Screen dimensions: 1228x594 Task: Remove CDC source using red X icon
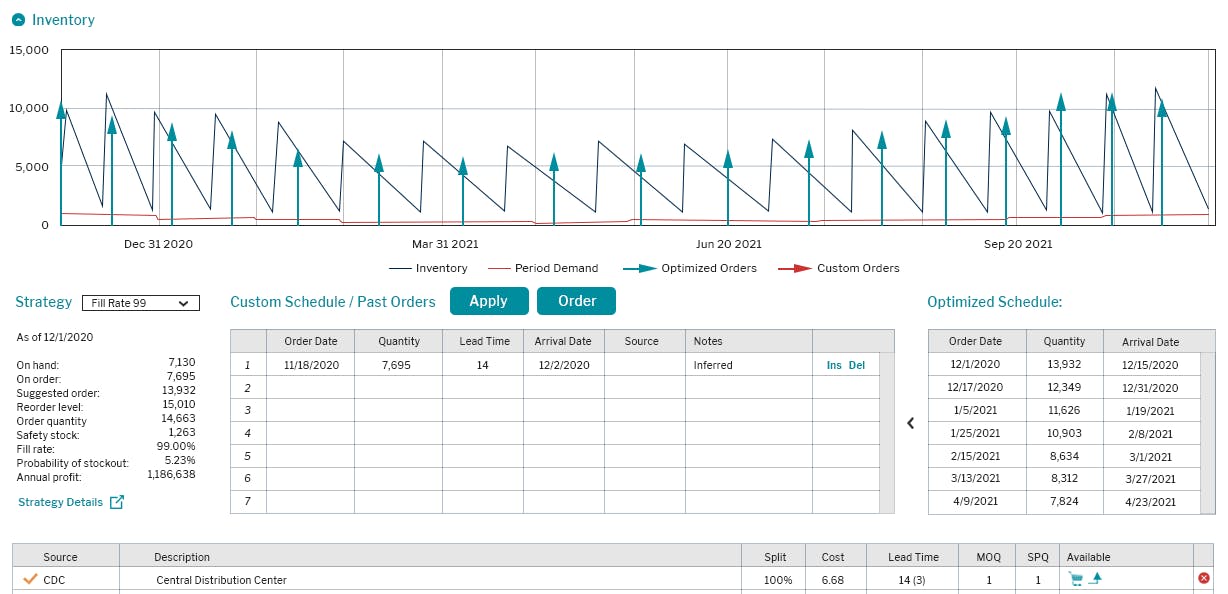coord(1204,577)
